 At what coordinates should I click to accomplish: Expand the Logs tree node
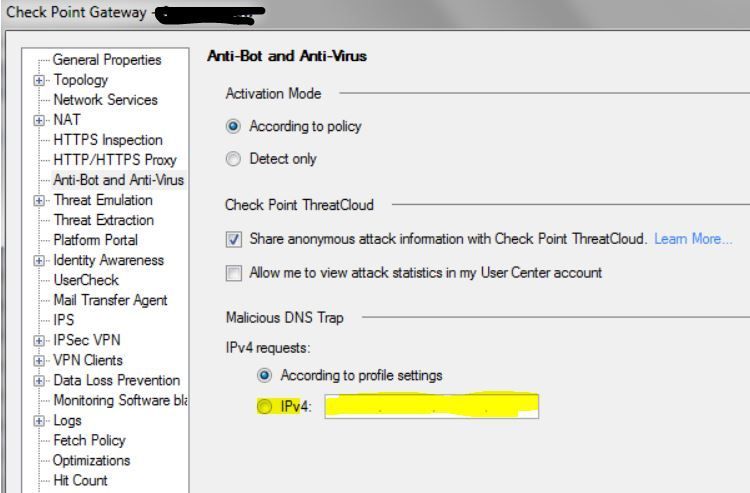coord(40,420)
